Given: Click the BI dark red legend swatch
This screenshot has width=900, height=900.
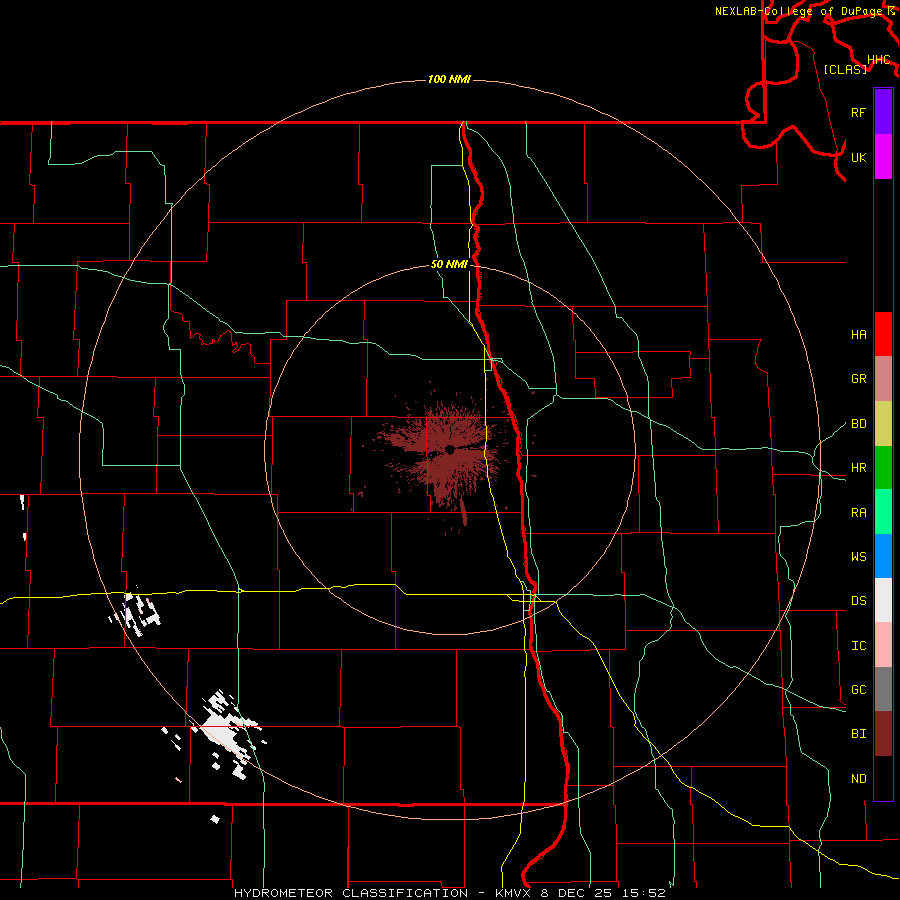Looking at the screenshot, I should click(883, 734).
